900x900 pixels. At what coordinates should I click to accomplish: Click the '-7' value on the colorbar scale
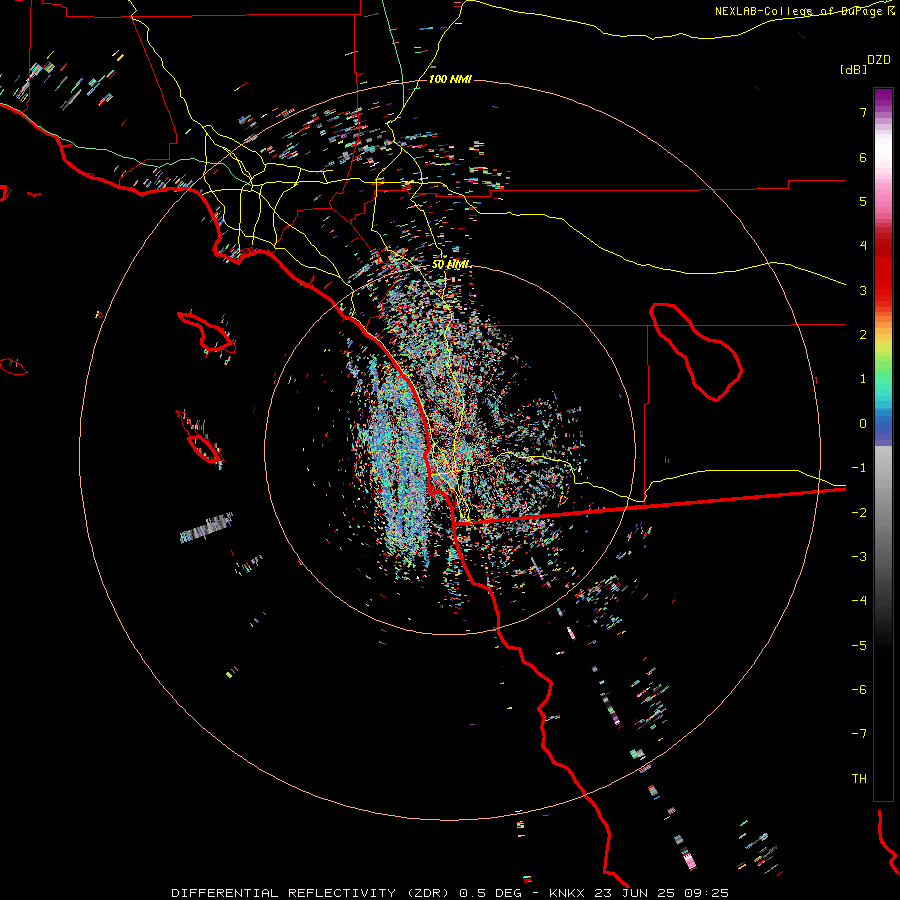coord(859,734)
